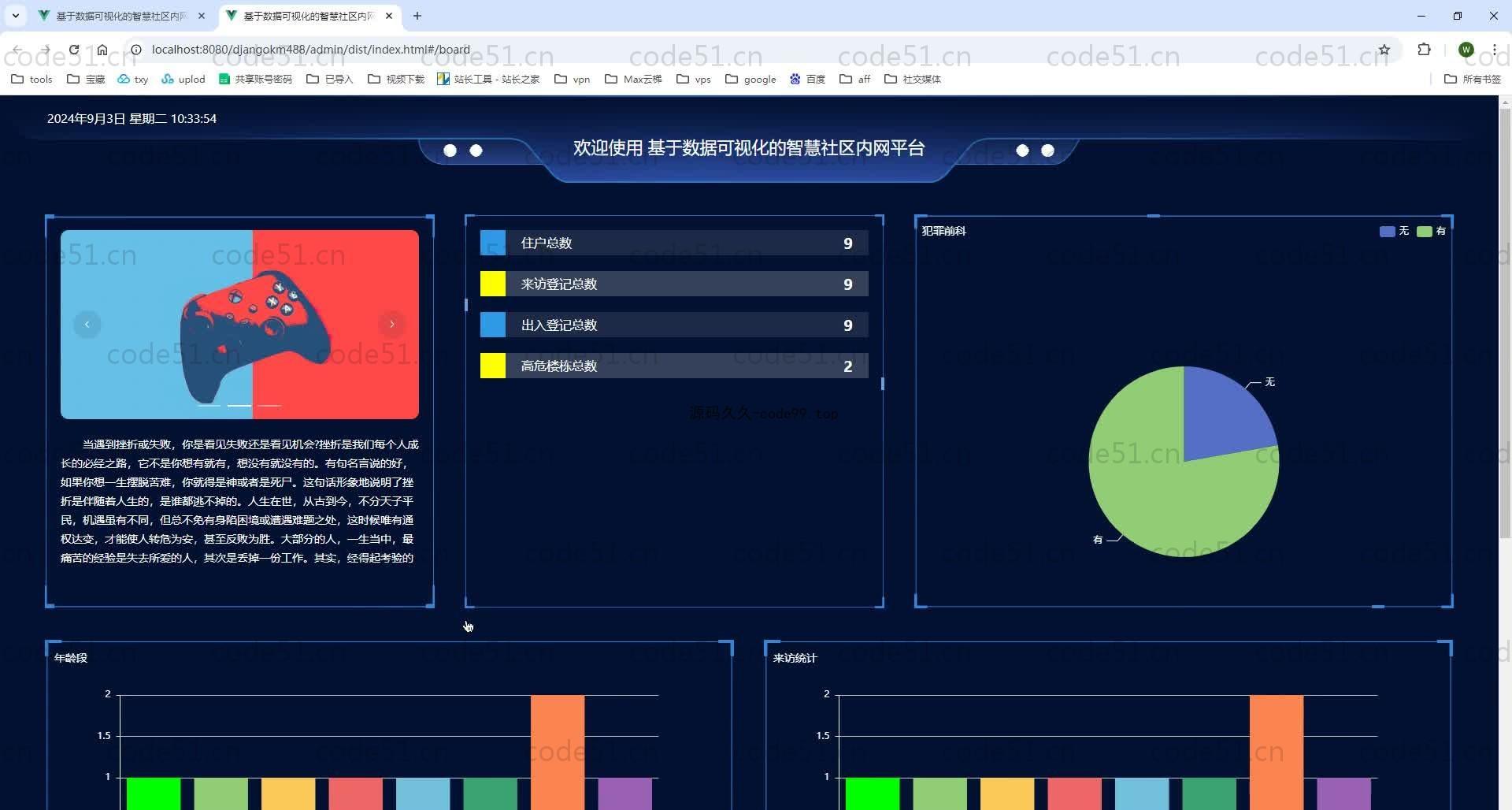Click the 年龄段 chart title
Viewport: 1512px width, 810px height.
click(x=71, y=658)
